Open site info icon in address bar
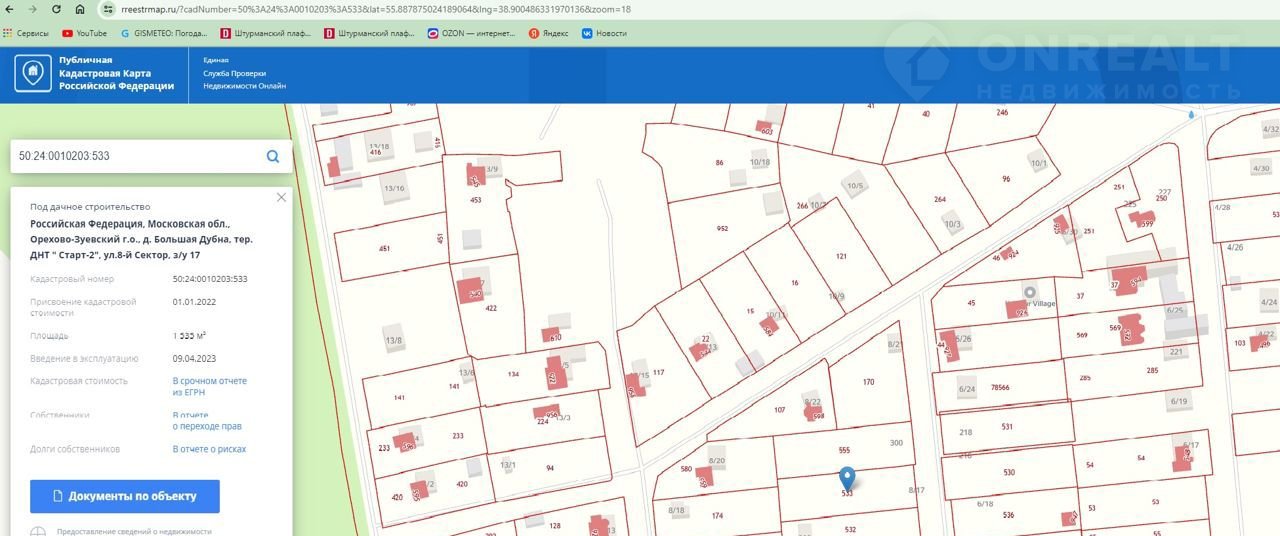The width and height of the screenshot is (1280, 536). (108, 9)
